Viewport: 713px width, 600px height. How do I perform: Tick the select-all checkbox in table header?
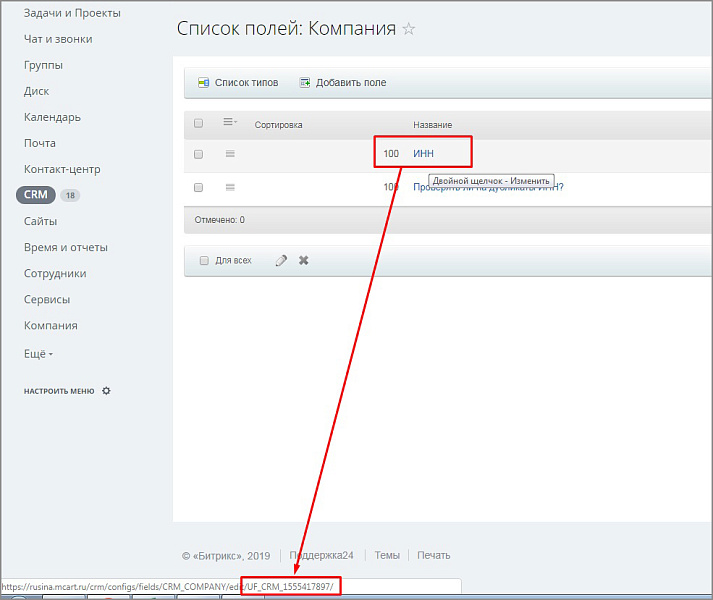pyautogui.click(x=198, y=124)
